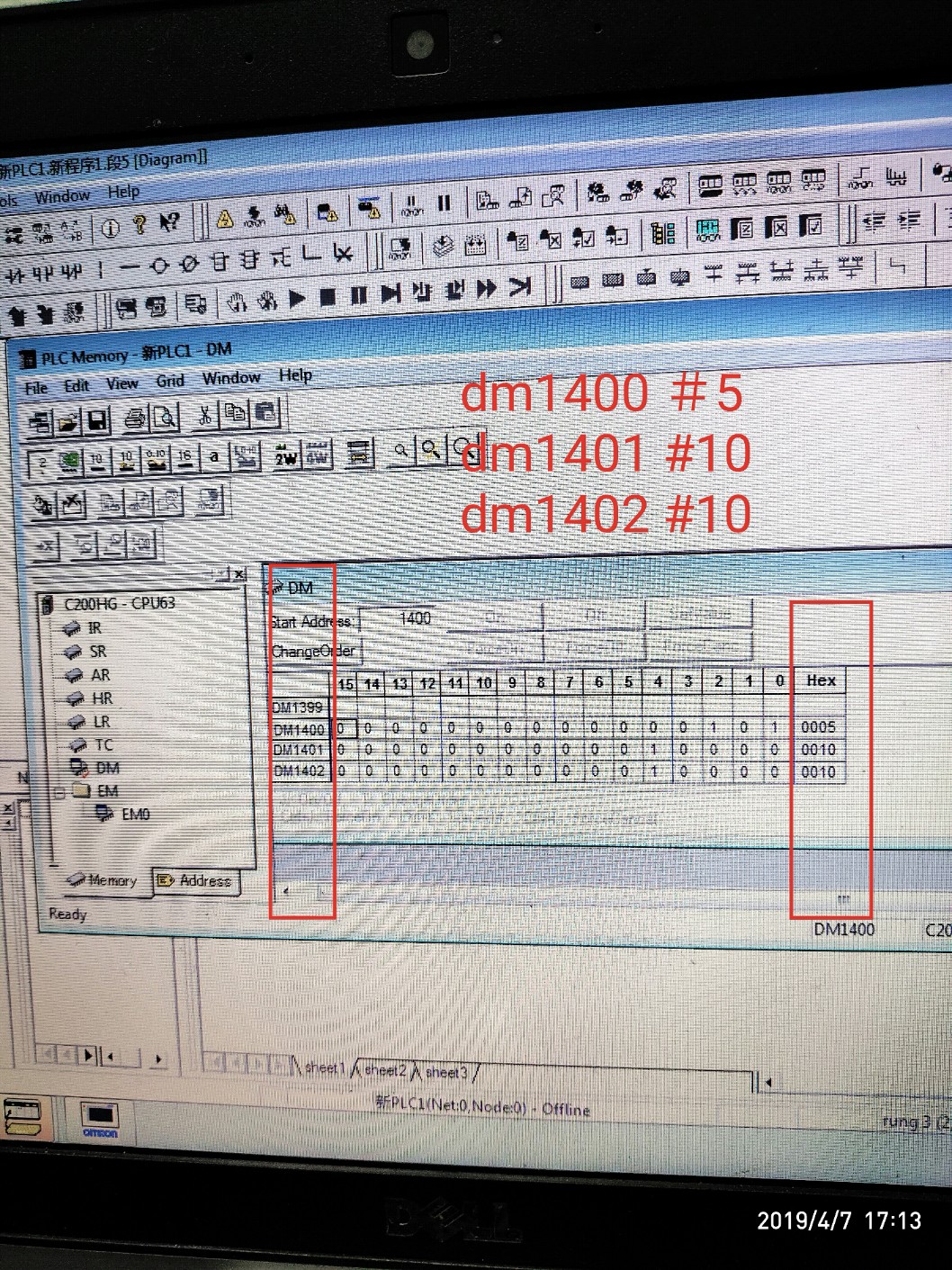952x1270 pixels.
Task: Click the Open folder icon in PLC Memory
Action: click(68, 420)
